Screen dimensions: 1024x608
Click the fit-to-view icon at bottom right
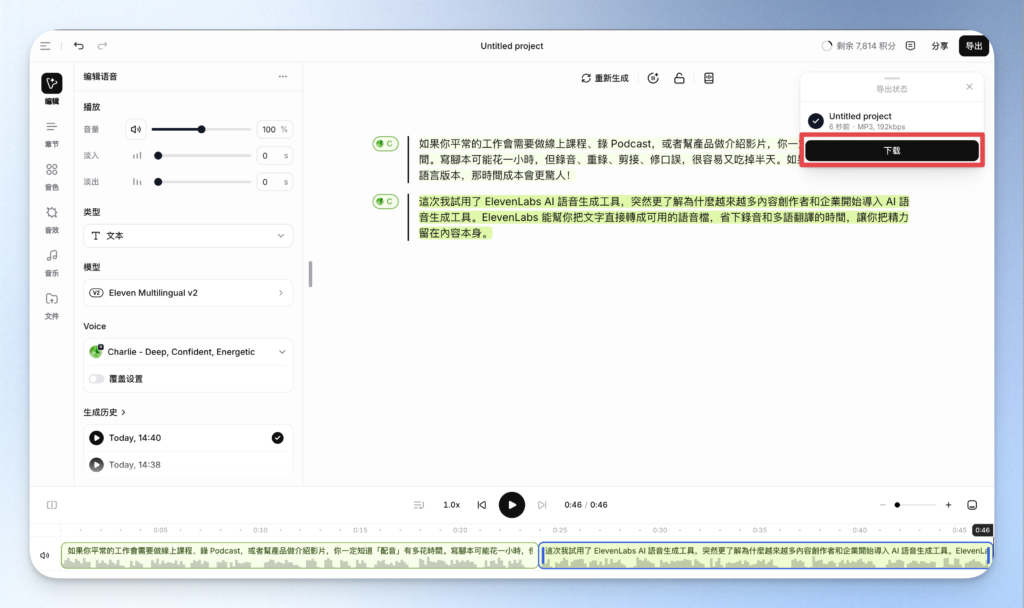972,505
